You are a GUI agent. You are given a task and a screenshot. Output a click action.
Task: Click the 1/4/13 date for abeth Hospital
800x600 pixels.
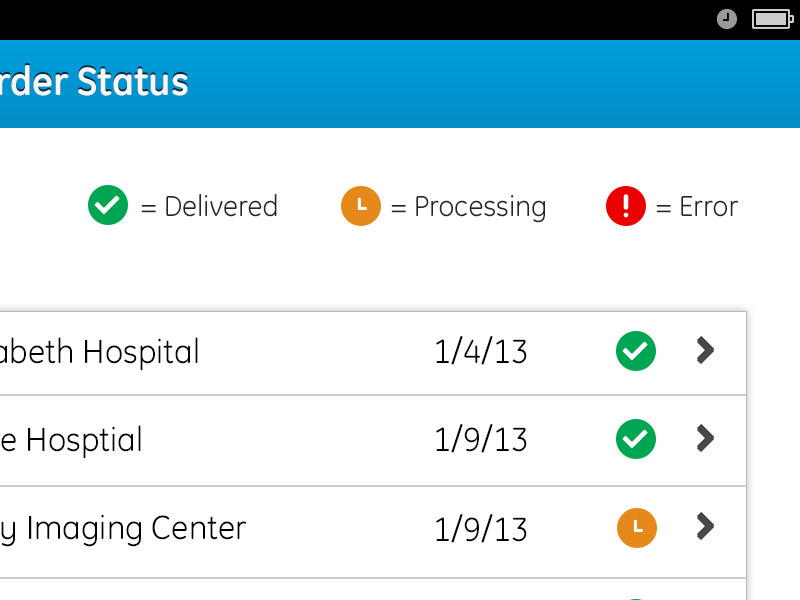click(x=481, y=352)
